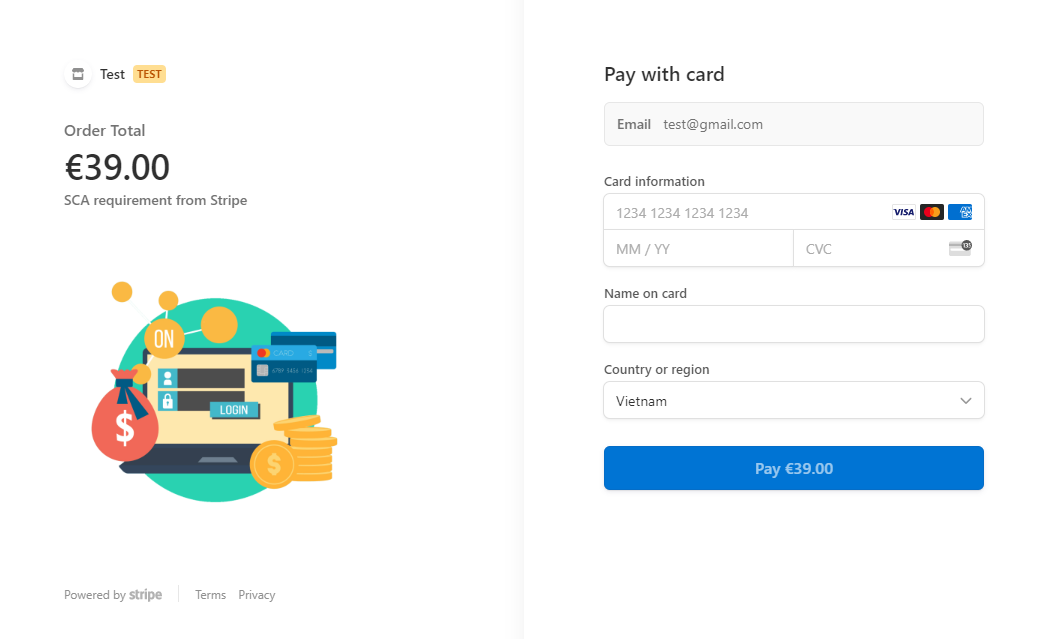Screen dimensions: 1056x639
Task: Focus the Name on card field
Action: click(794, 324)
